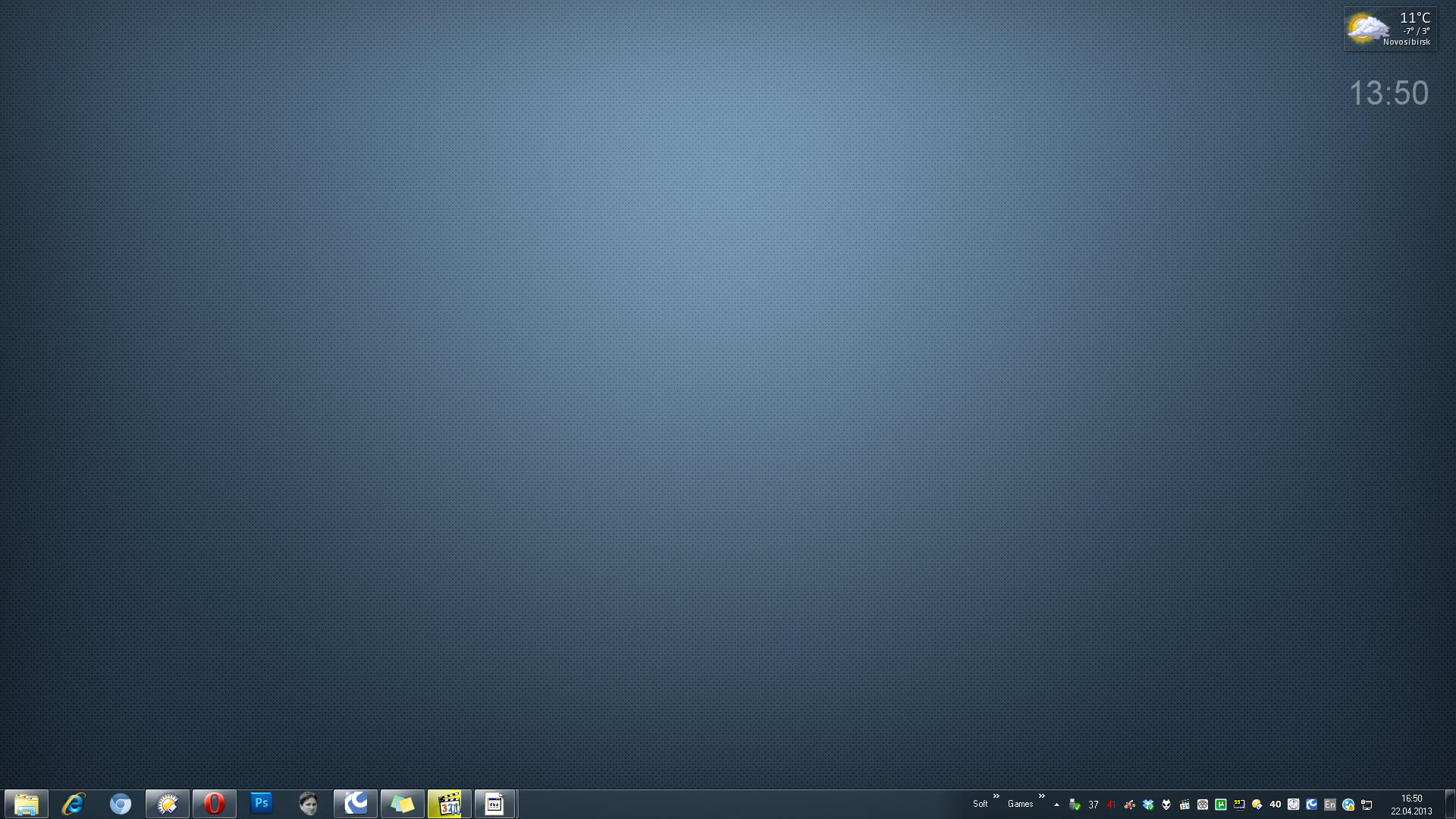Show hidden tray icons arrow

point(1056,805)
